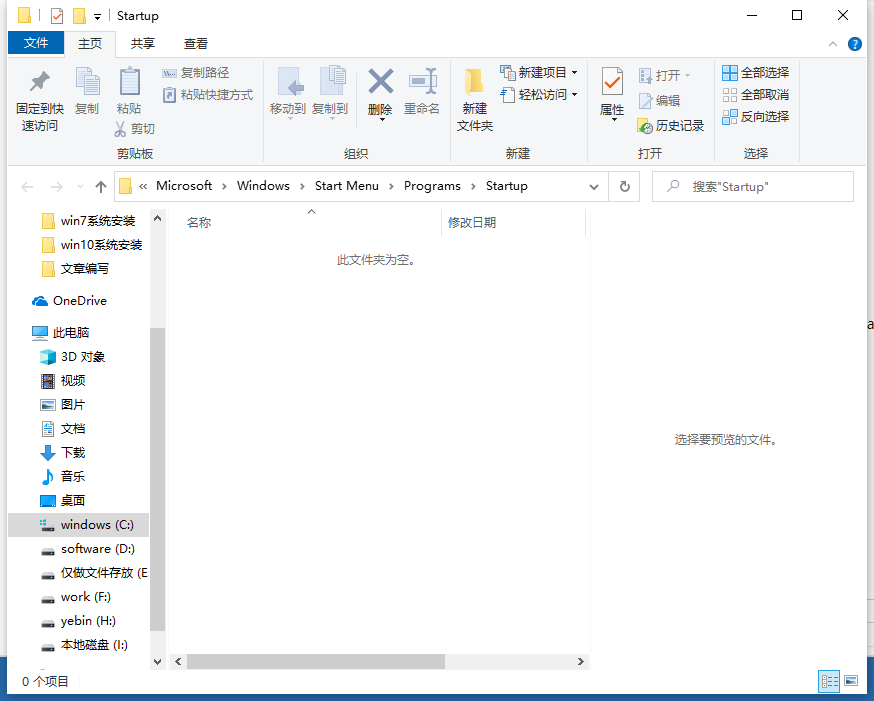874x701 pixels.
Task: Open Easy access (轻松访问) dropdown
Action: pos(538,95)
